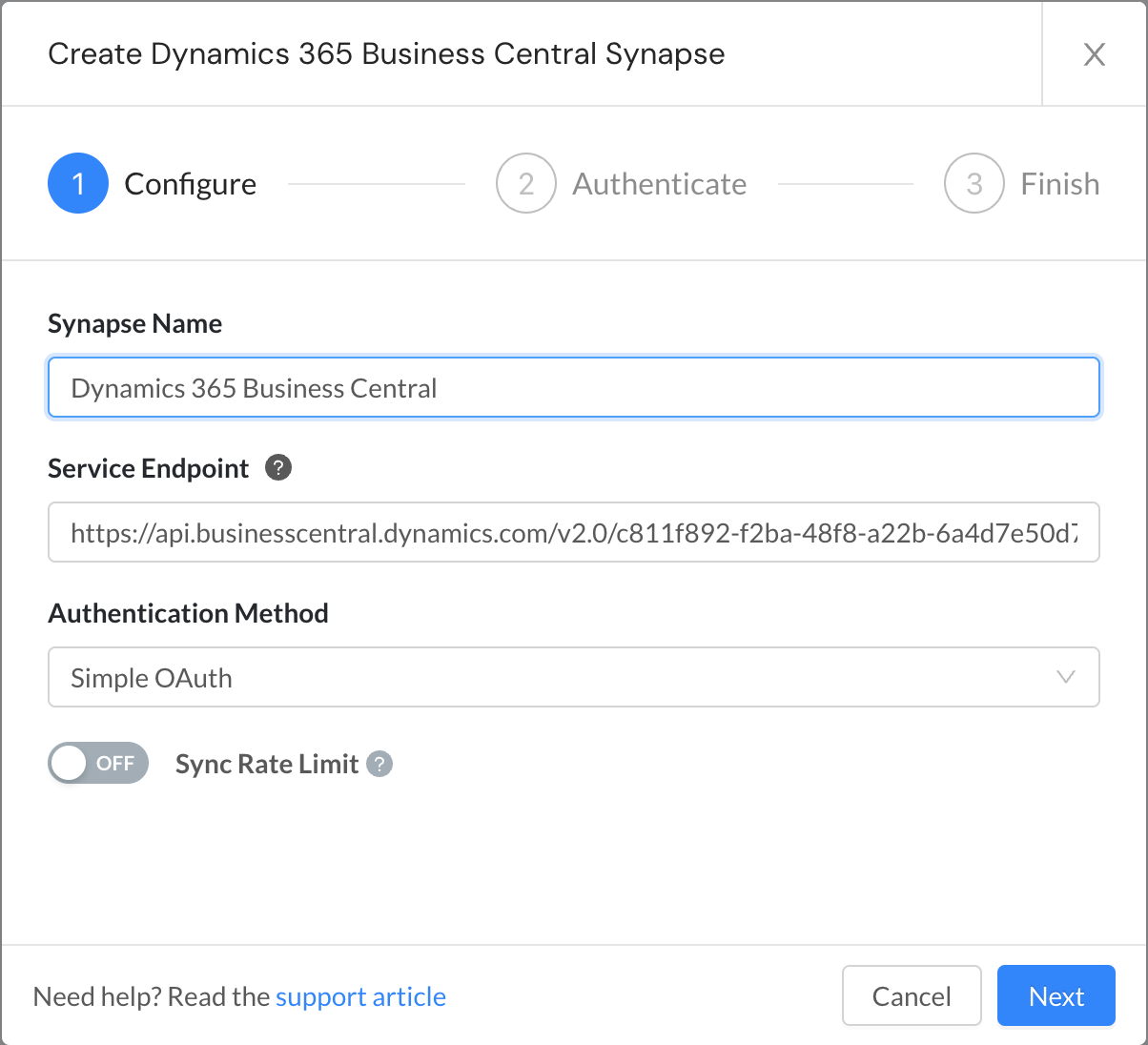Enable the Sync Rate Limit switch
Image resolution: width=1148 pixels, height=1045 pixels.
[x=98, y=764]
